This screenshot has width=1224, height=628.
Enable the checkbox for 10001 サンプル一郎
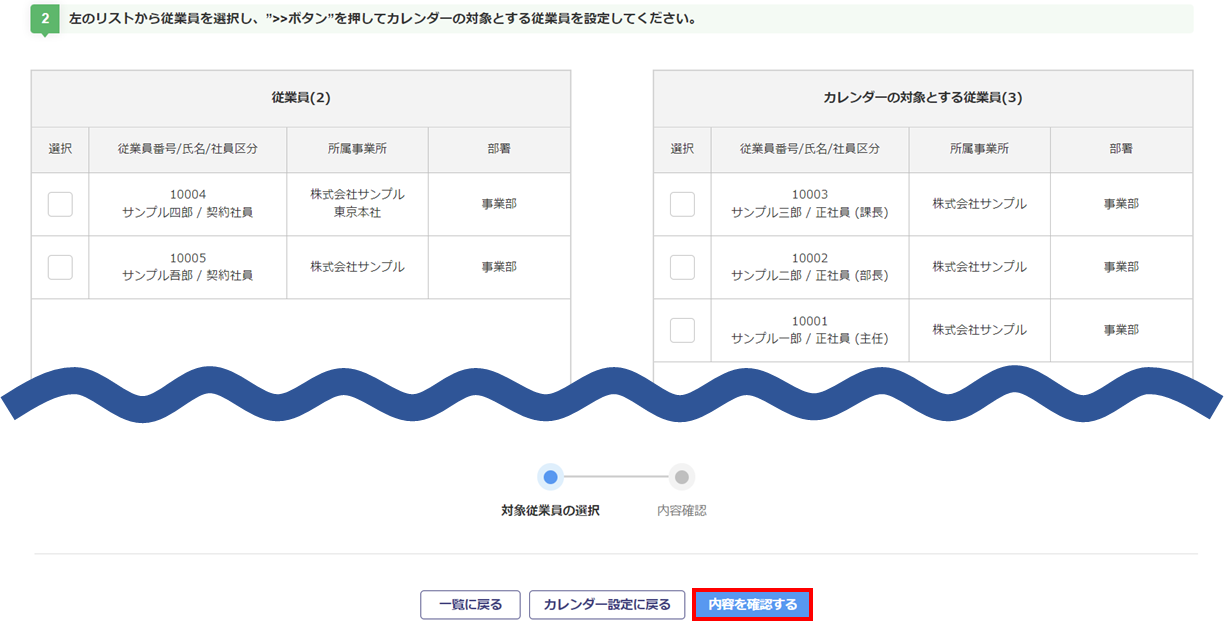coord(682,330)
